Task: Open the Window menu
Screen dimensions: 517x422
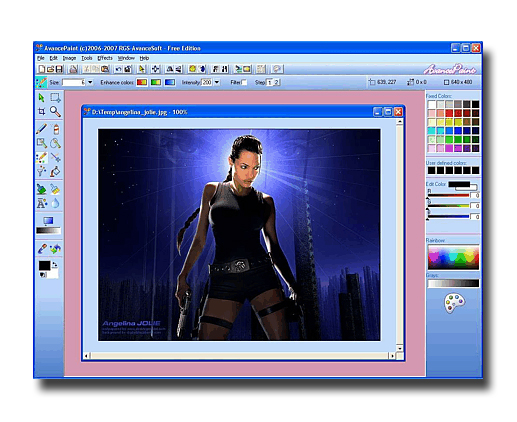Action: 126,58
